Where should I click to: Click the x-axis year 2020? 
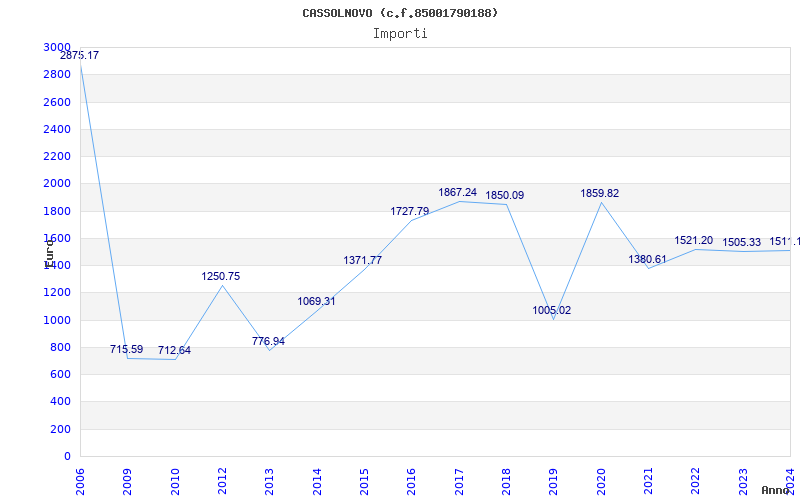pos(601,482)
